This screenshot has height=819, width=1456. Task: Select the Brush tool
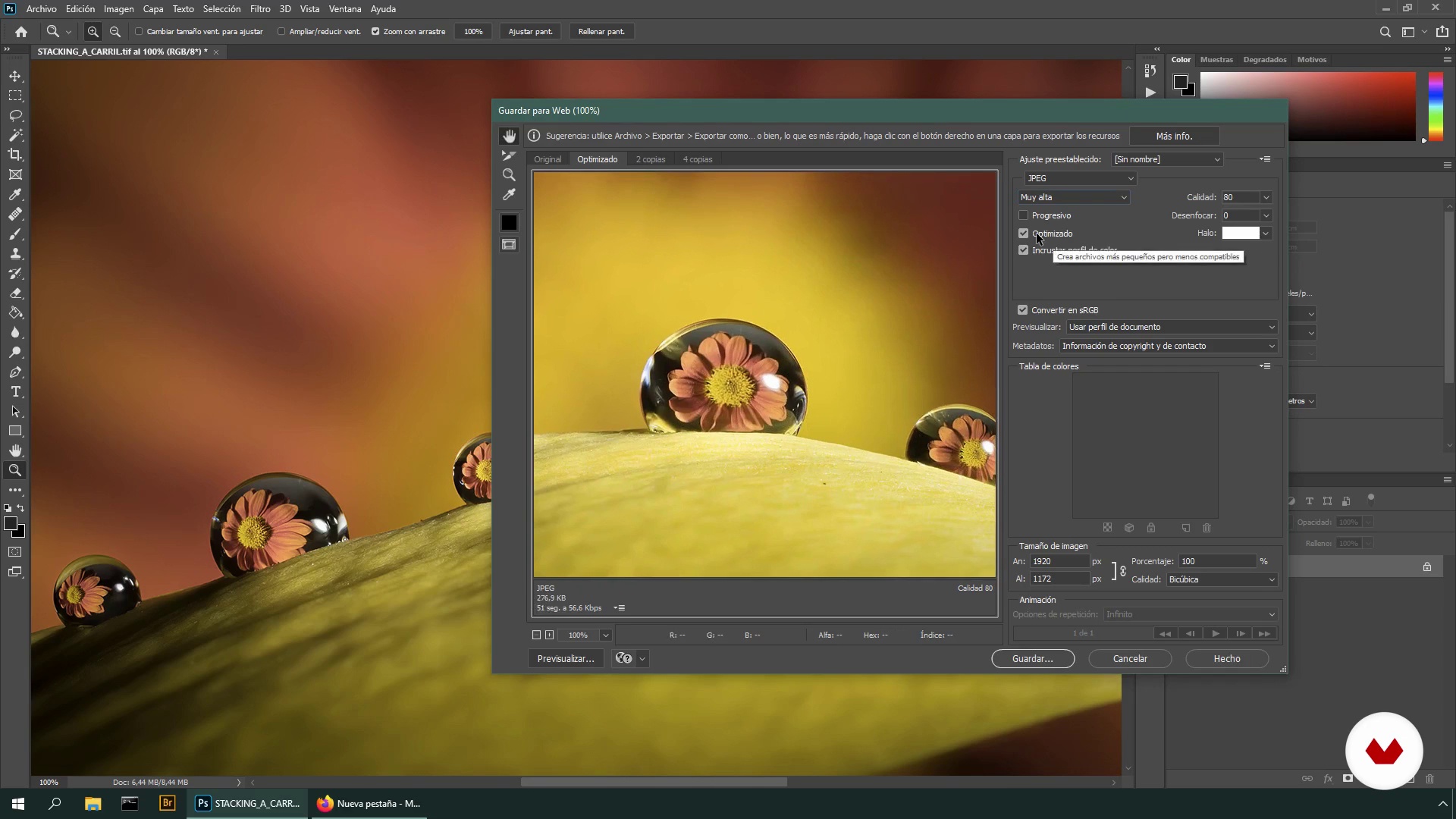[x=15, y=234]
